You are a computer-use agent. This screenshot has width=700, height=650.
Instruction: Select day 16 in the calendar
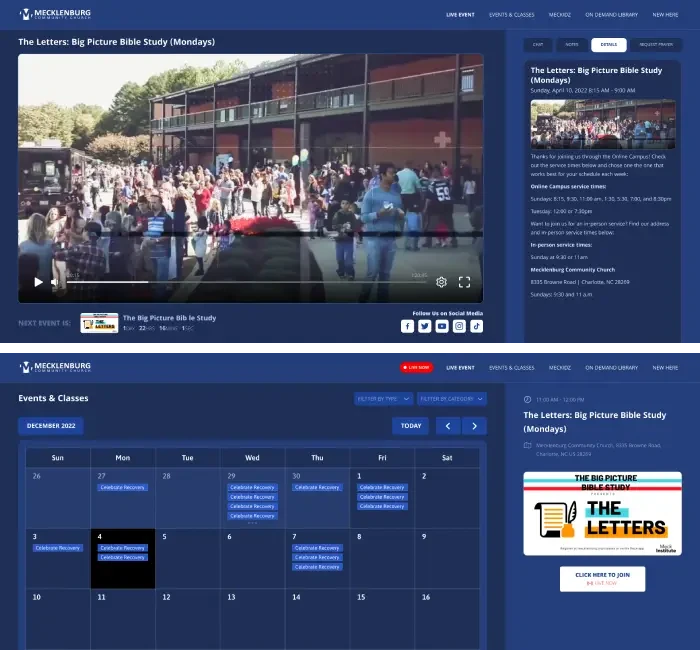pos(447,619)
